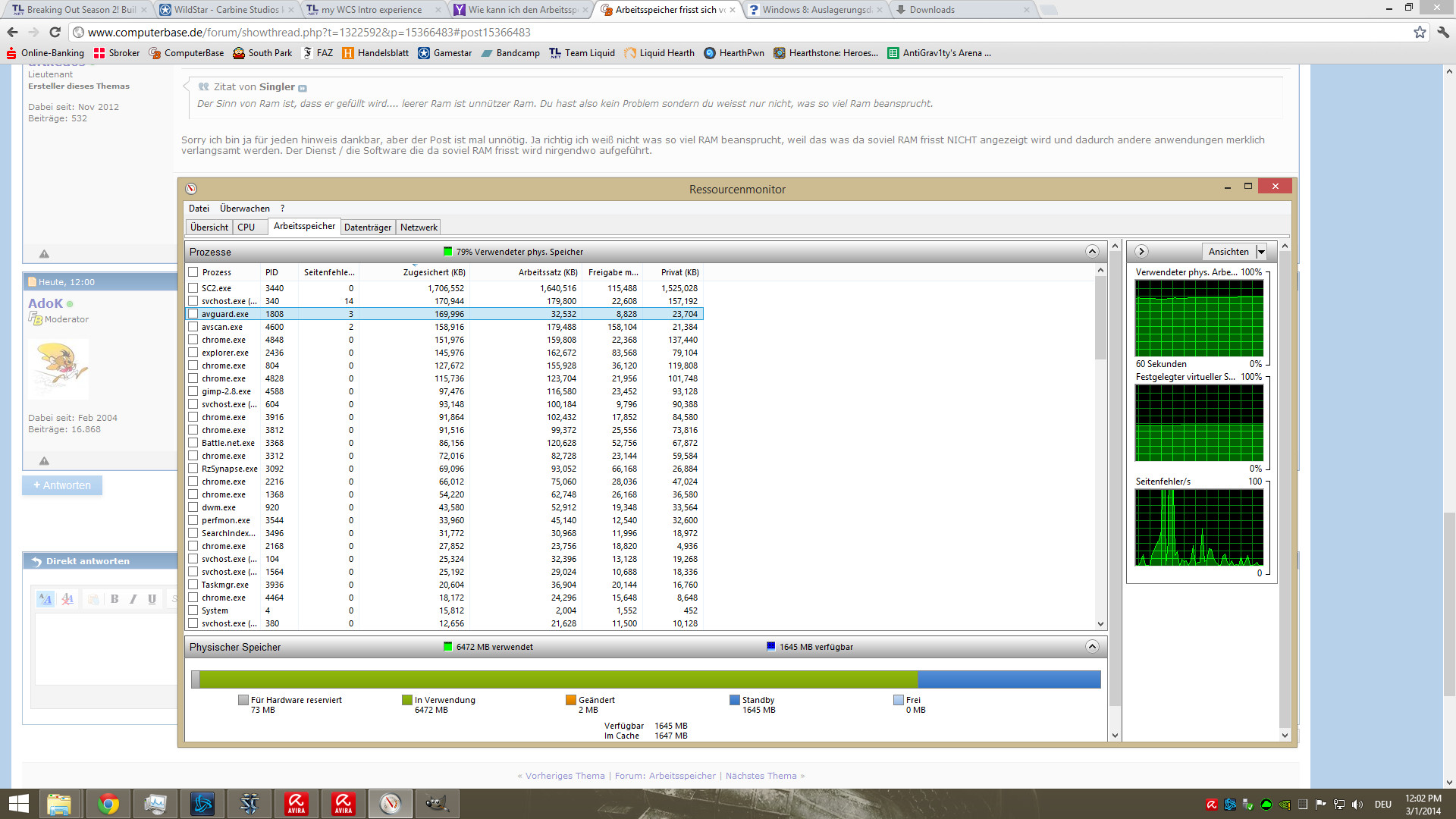Tick the checkbox for gimp-2.8.exe
This screenshot has height=819, width=1456.
tap(193, 391)
